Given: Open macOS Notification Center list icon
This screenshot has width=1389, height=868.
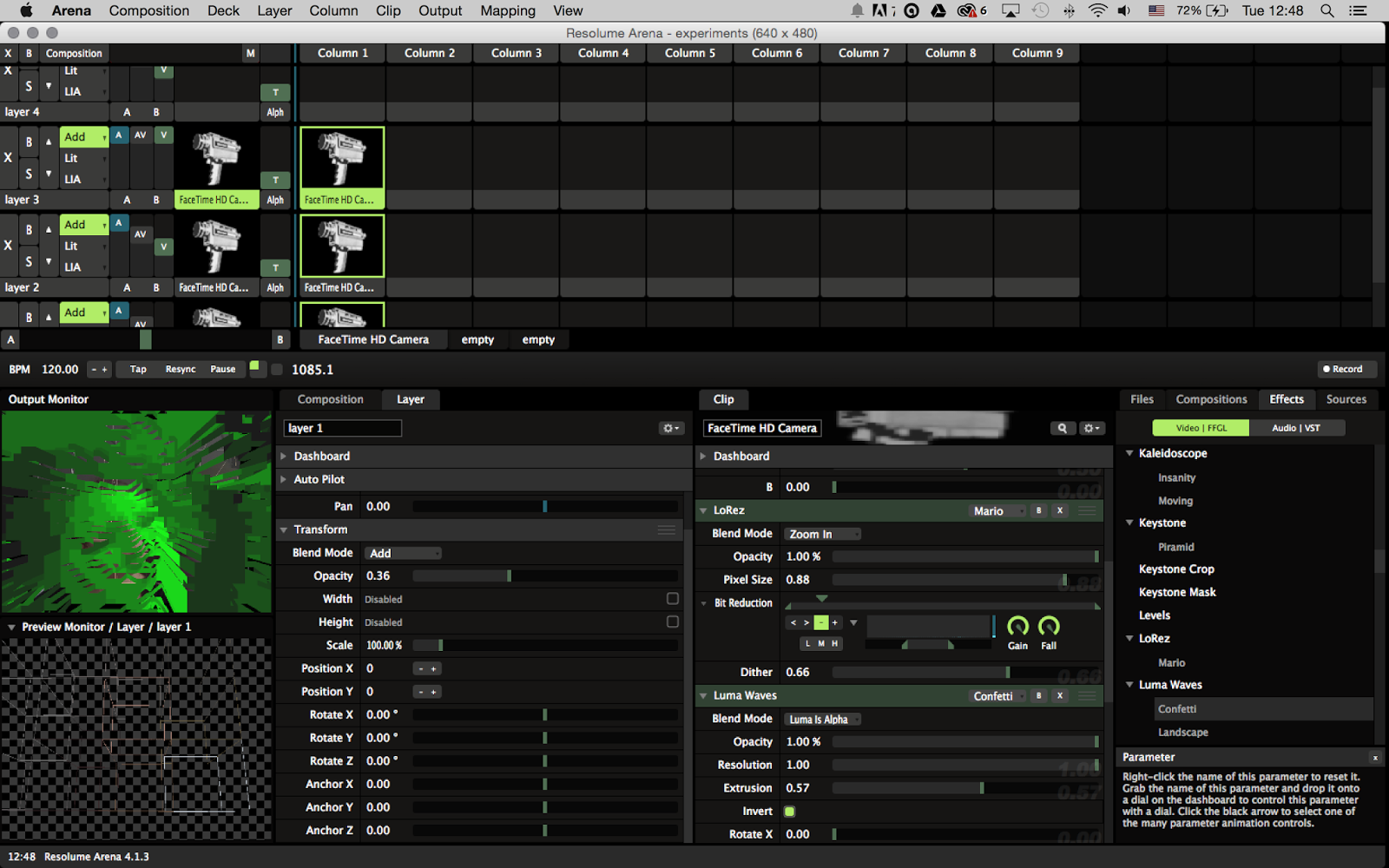Looking at the screenshot, I should tap(1358, 10).
